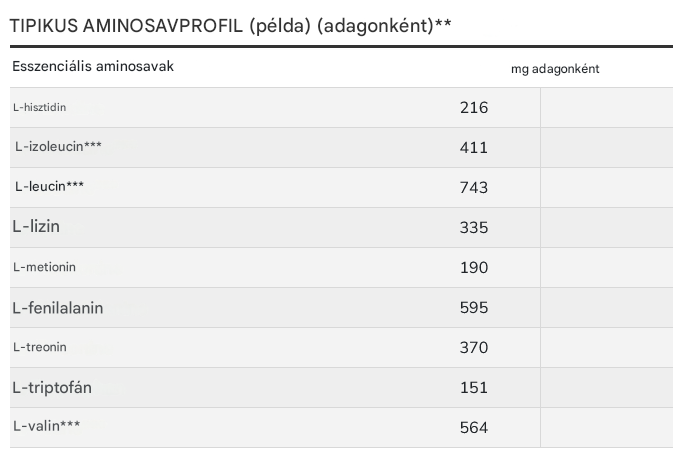The image size is (685, 458).
Task: Select the L-valin row label
Action: (47, 426)
